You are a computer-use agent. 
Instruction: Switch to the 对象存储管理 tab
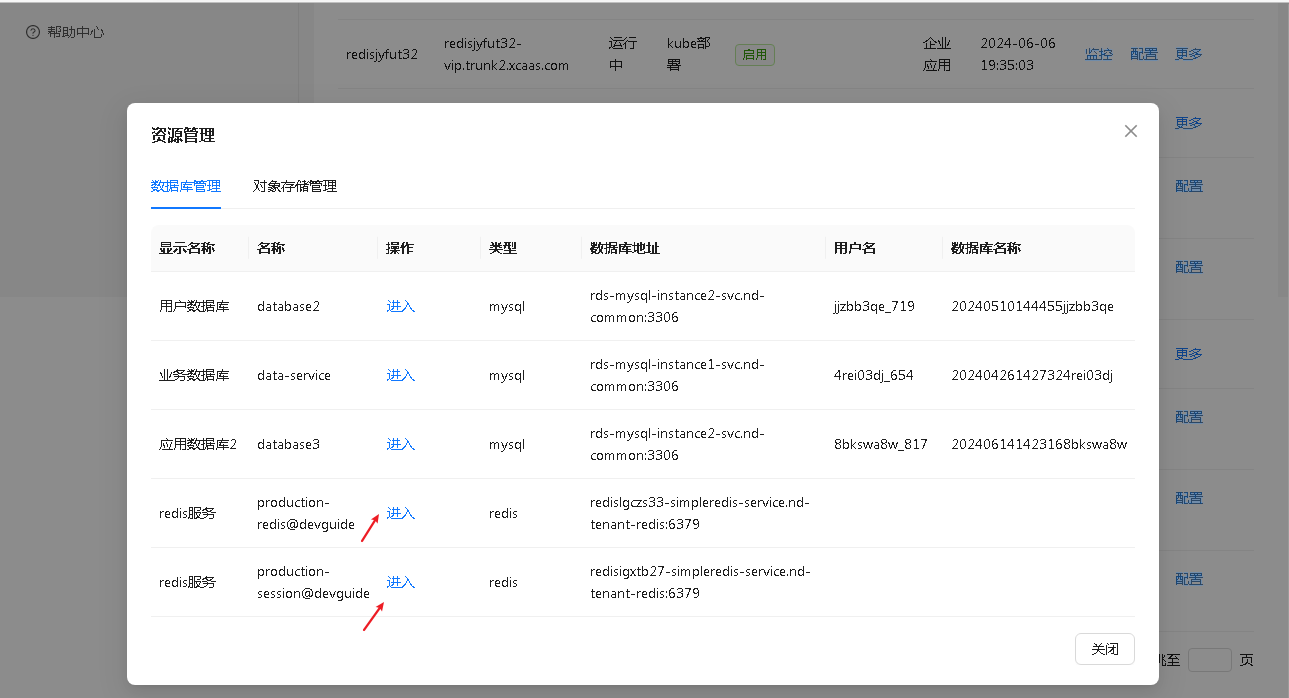(x=295, y=186)
